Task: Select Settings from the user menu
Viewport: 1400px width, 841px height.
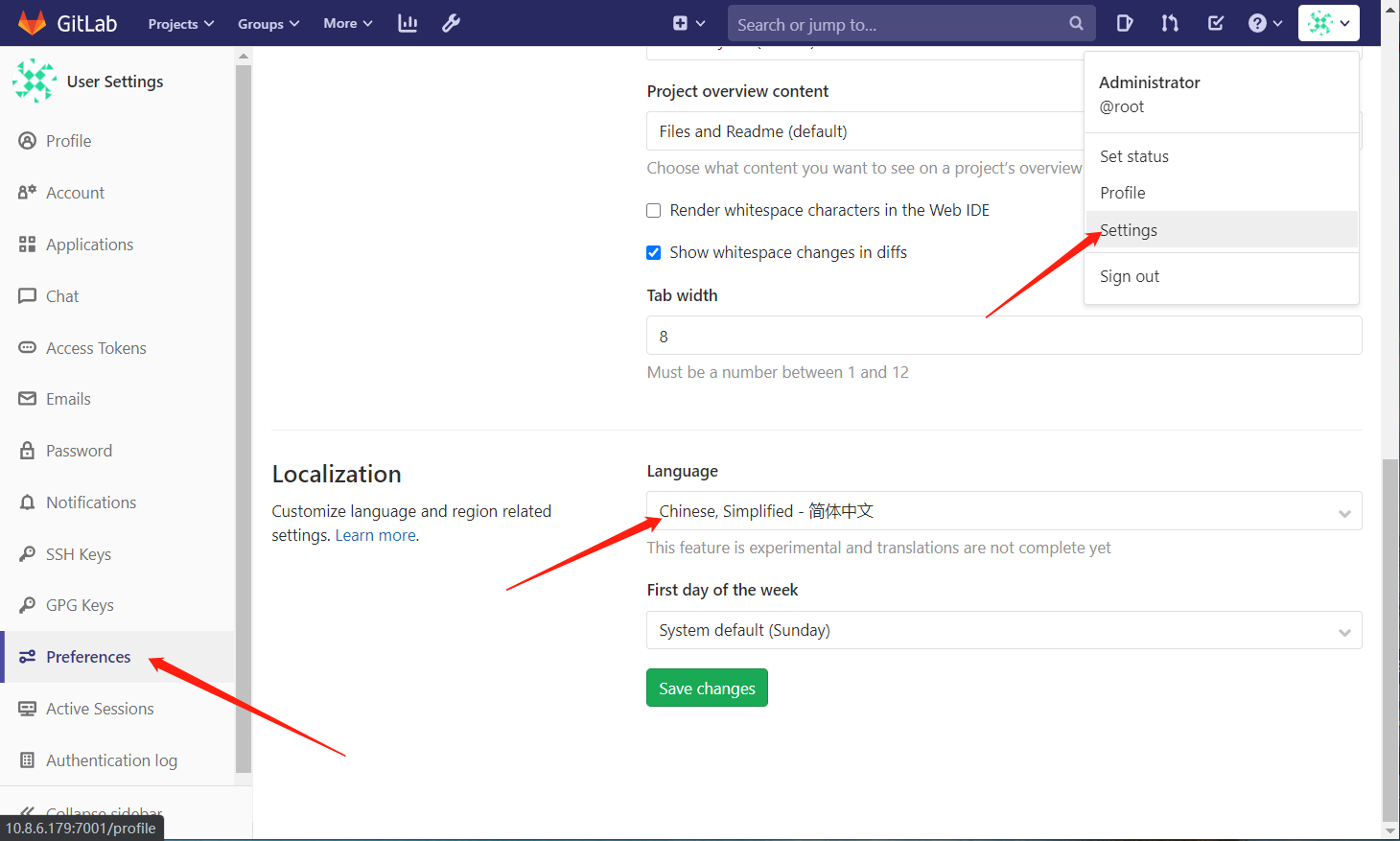Action: (1129, 229)
